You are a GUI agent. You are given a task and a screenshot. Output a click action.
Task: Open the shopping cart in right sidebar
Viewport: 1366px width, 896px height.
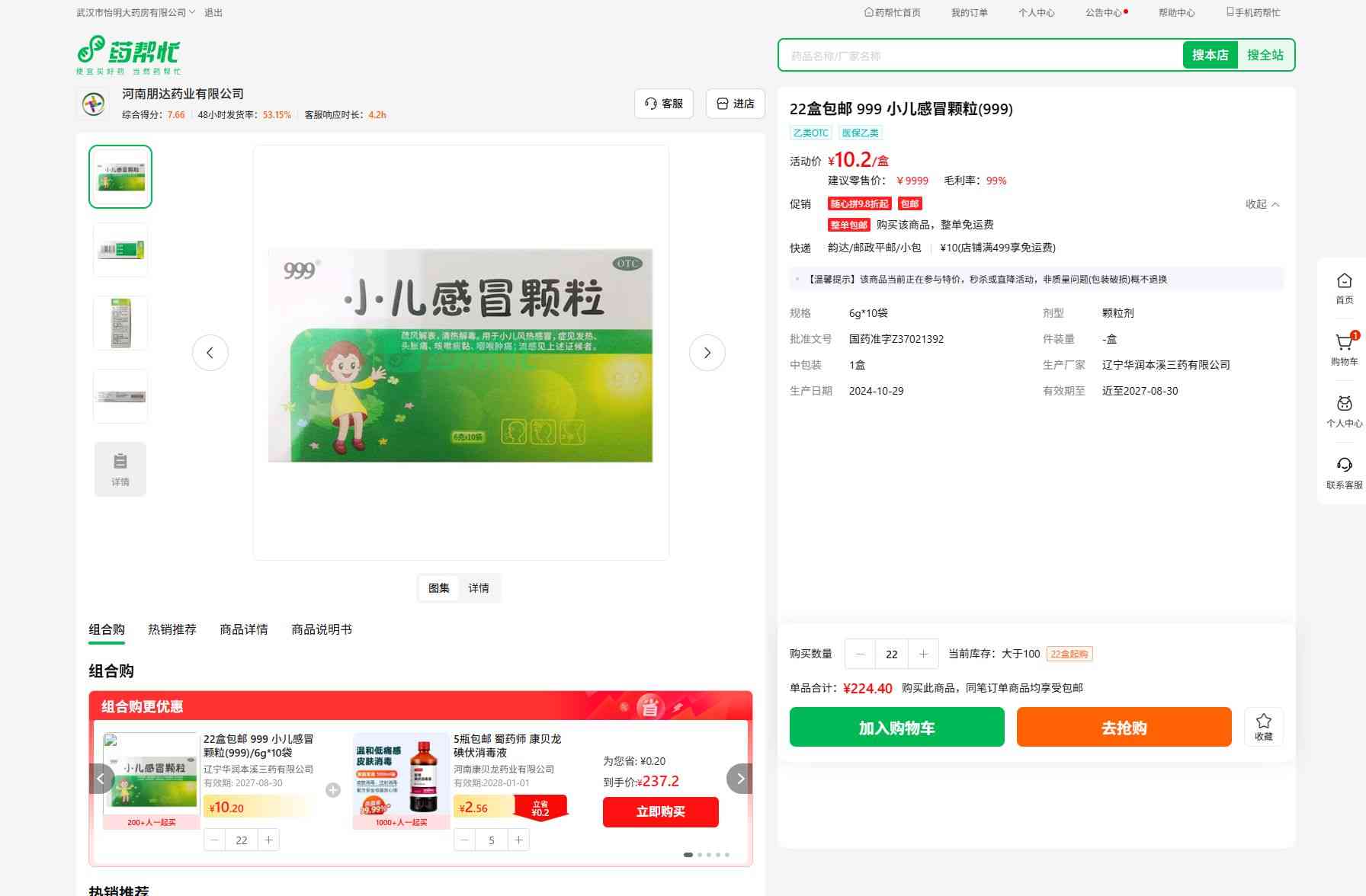[x=1344, y=349]
